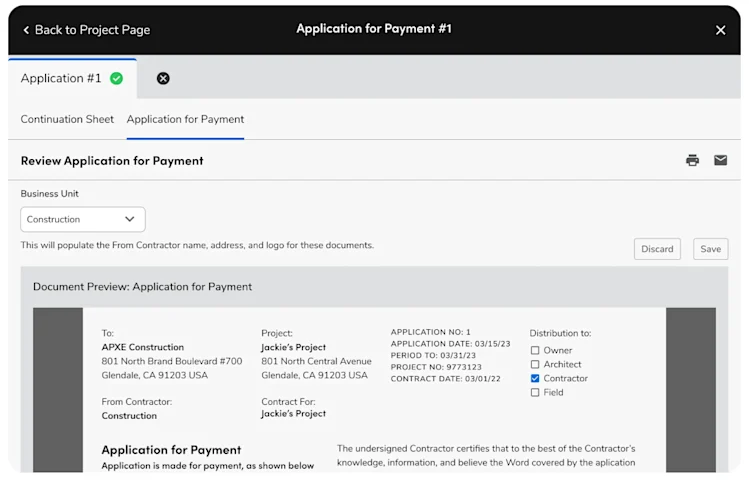Image resolution: width=749 pixels, height=480 pixels.
Task: Check the Owner distribution checkbox
Action: tap(535, 351)
